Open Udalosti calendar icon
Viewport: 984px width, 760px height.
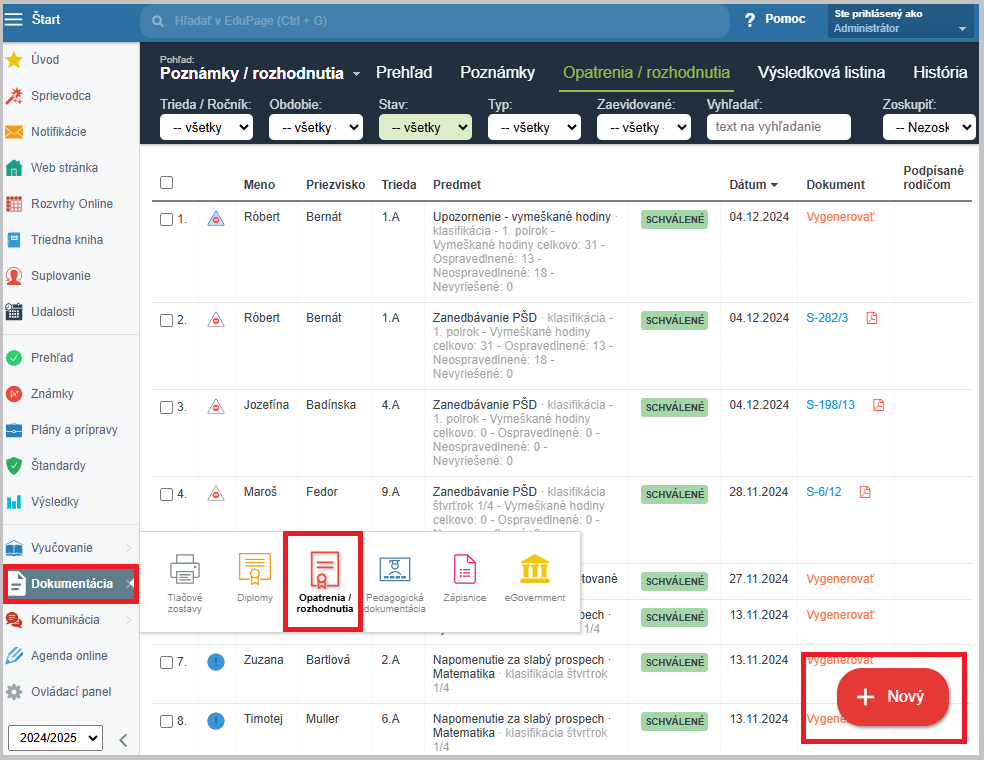coord(14,312)
